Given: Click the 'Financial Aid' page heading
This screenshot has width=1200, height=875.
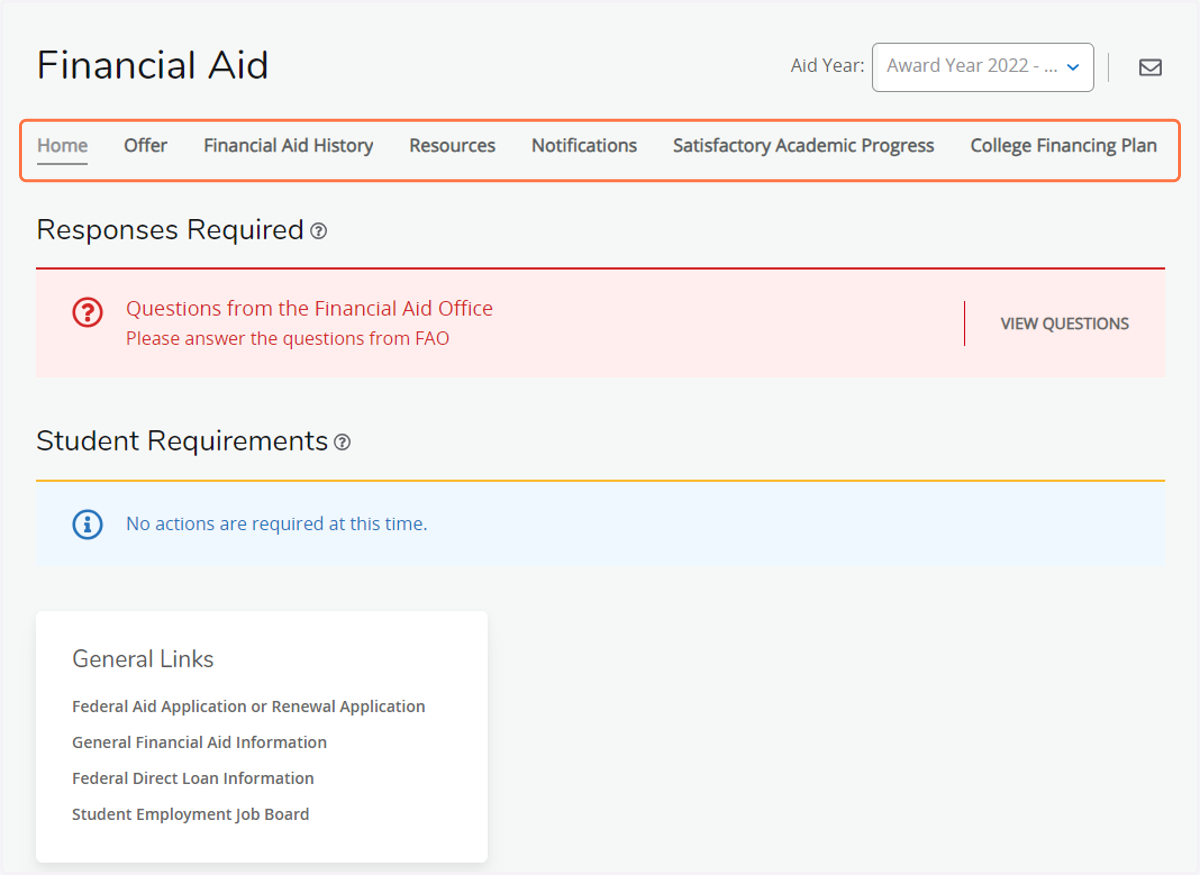Looking at the screenshot, I should pos(153,66).
